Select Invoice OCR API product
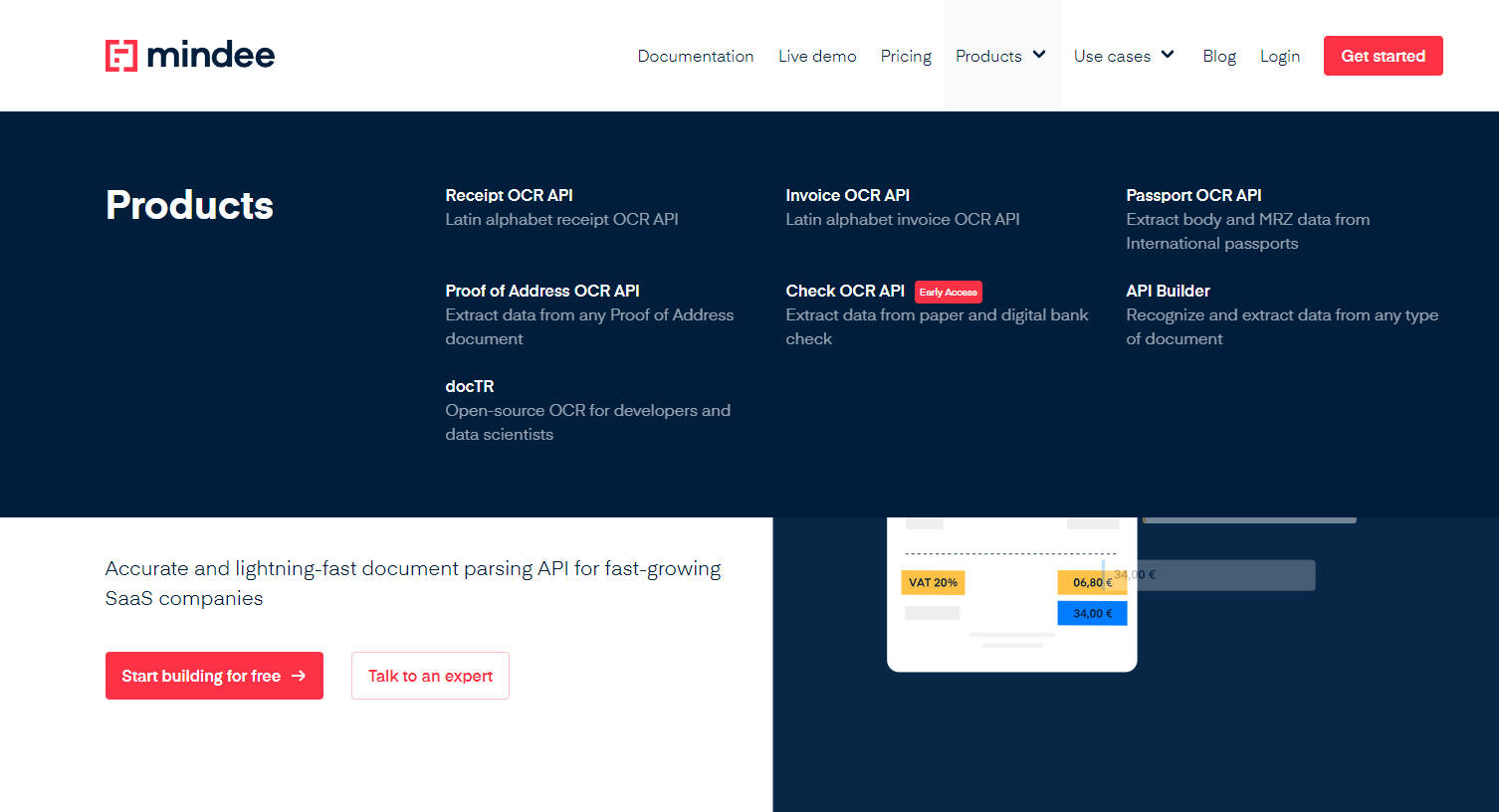This screenshot has width=1499, height=812. [x=847, y=195]
